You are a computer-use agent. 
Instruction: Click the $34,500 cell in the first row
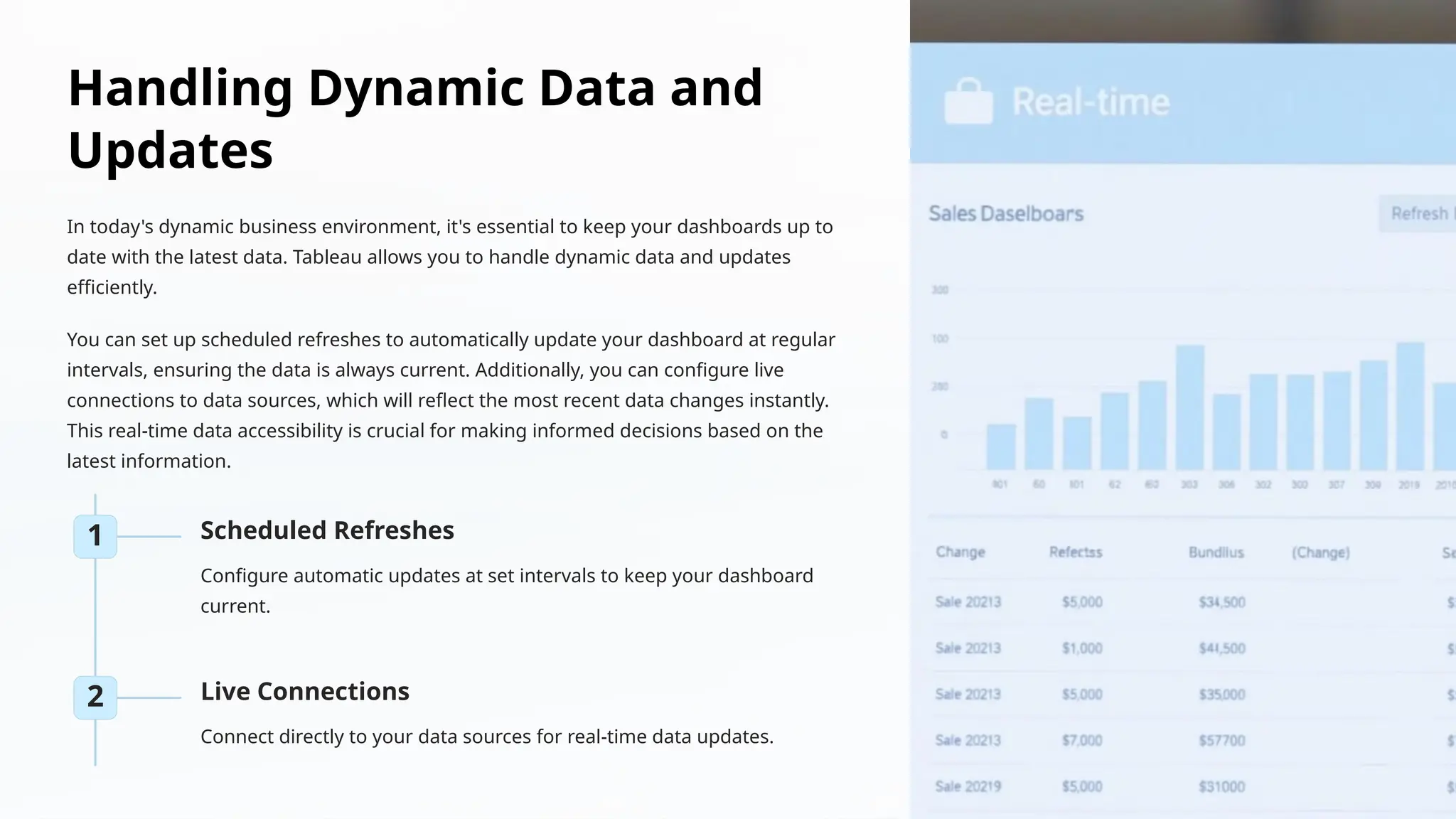coord(1221,602)
